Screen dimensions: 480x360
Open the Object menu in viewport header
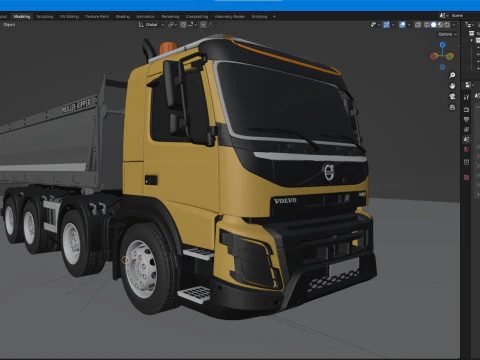9,25
